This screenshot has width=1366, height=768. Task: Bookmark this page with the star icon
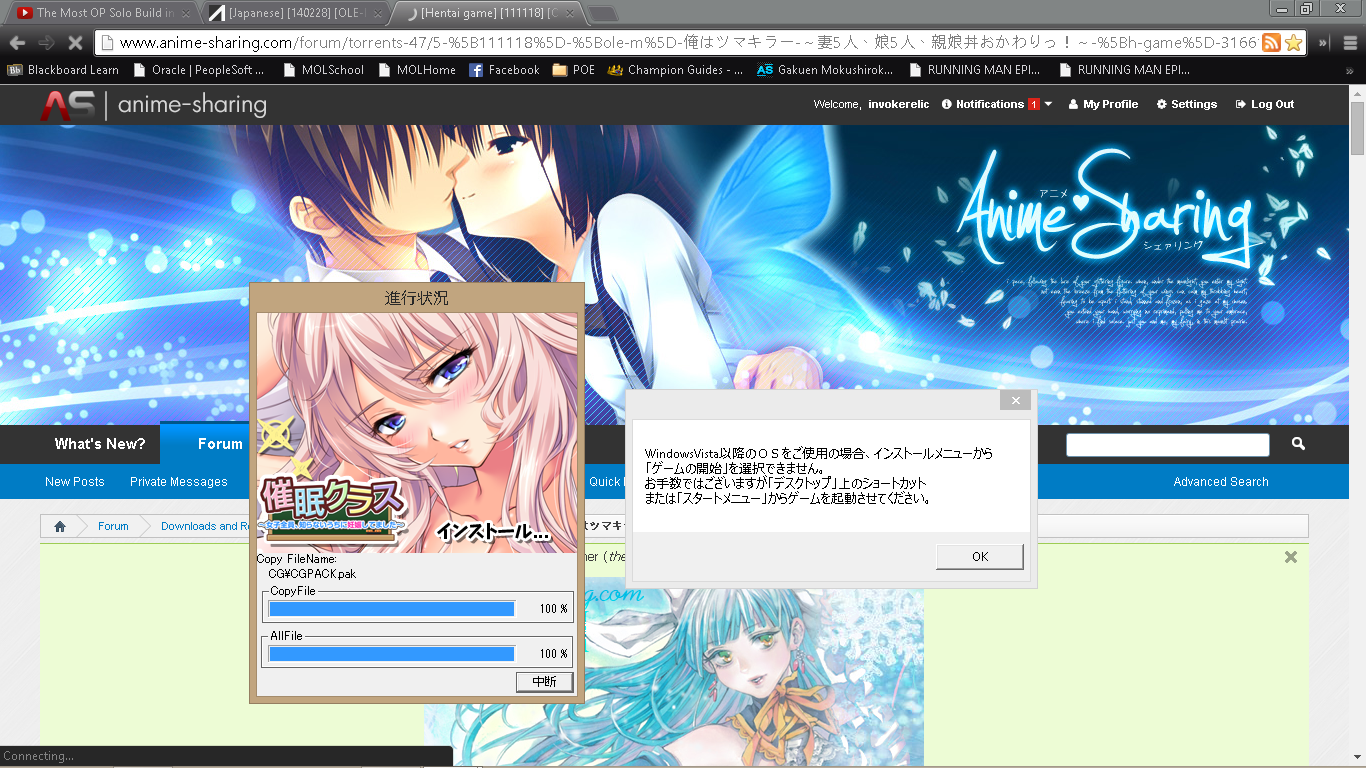tap(1293, 42)
